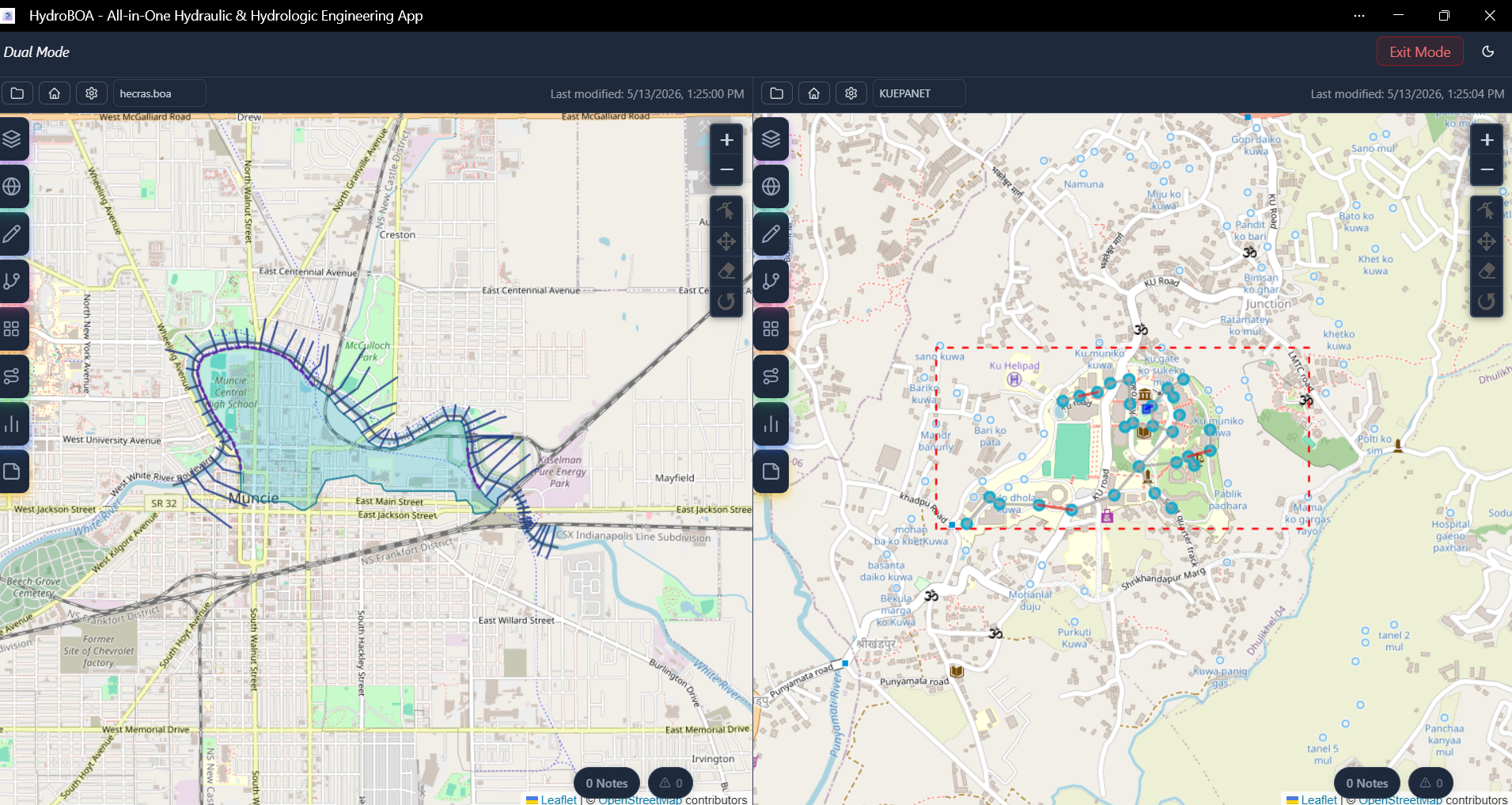The image size is (1512, 805).
Task: Toggle dark mode with the moon icon
Action: pyautogui.click(x=1488, y=51)
